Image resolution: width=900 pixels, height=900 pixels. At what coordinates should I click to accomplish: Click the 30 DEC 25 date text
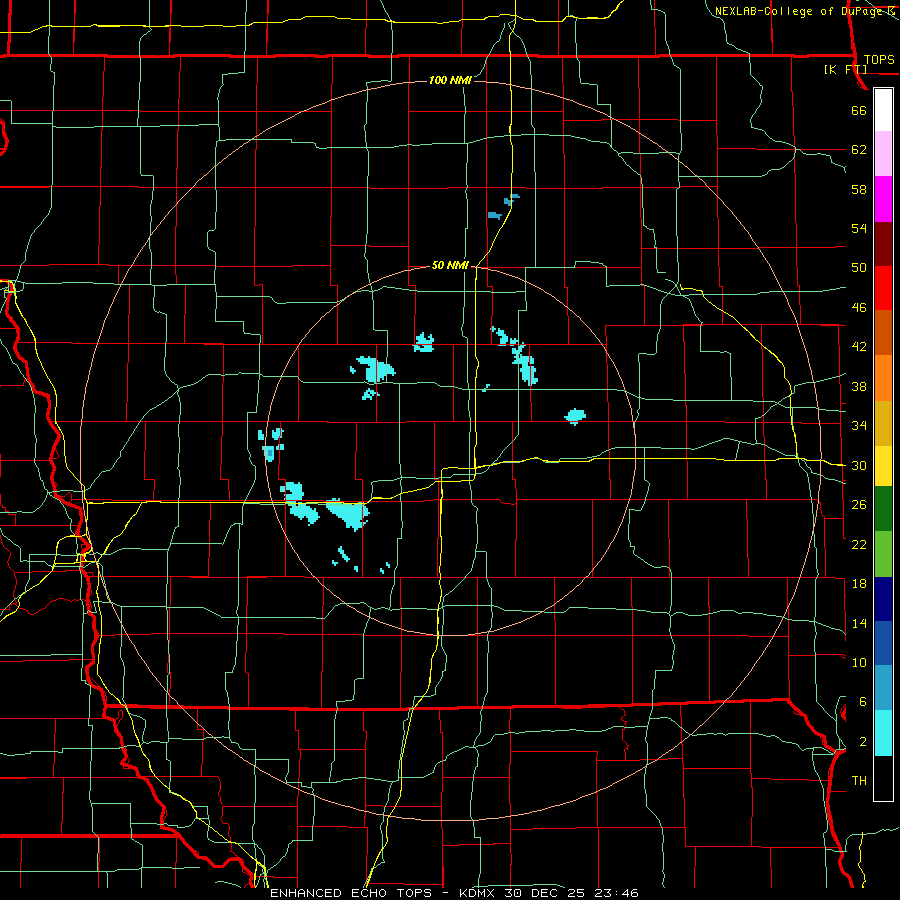click(546, 893)
